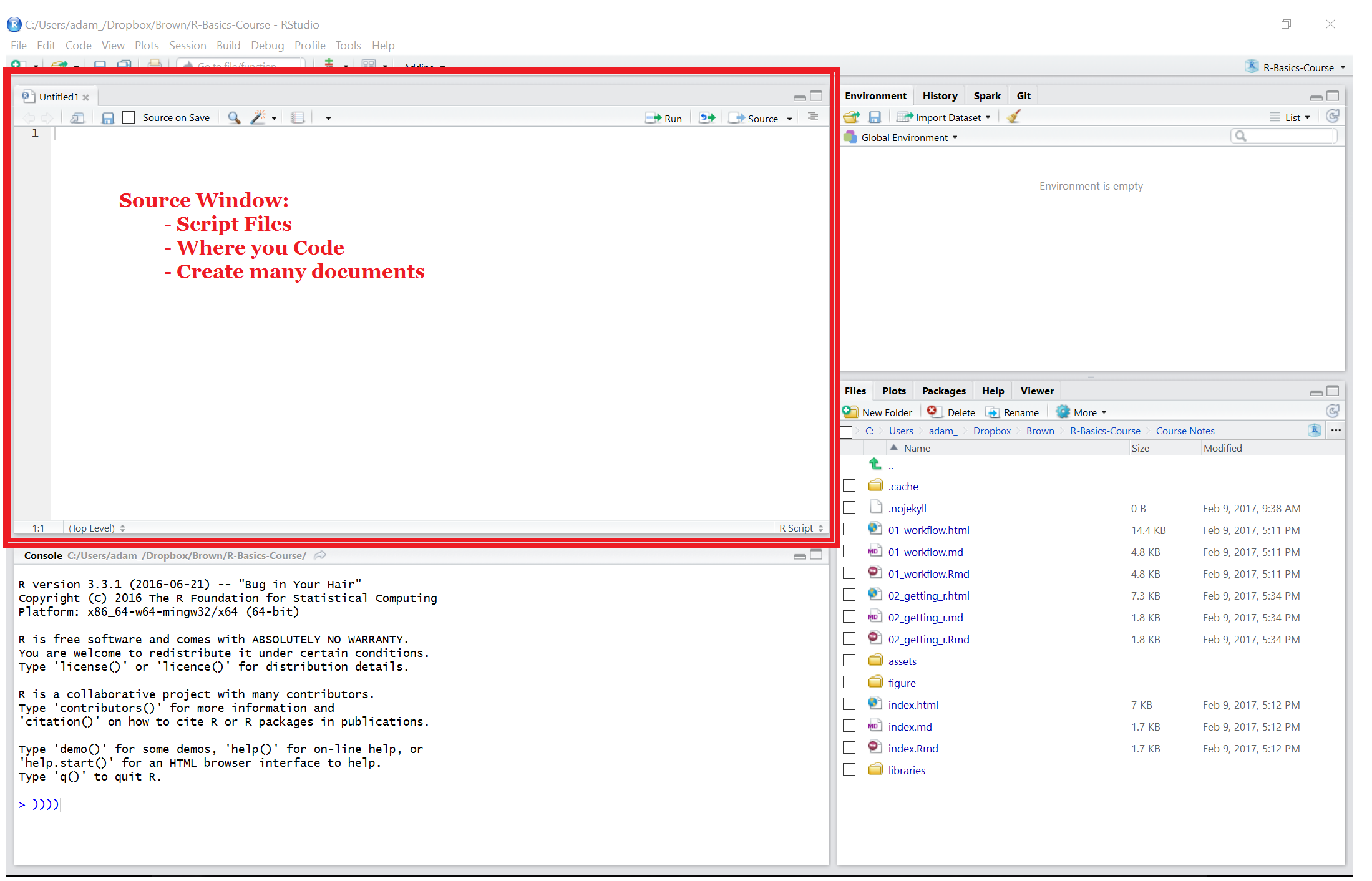Click the save script floppy disk icon
The width and height of the screenshot is (1372, 881).
pyautogui.click(x=108, y=118)
